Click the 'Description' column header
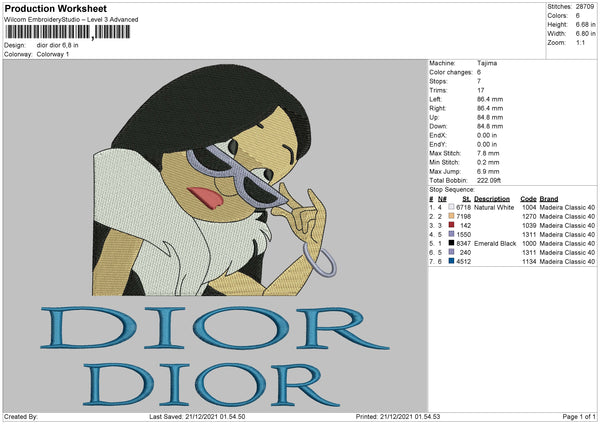Image resolution: width=600 pixels, height=424 pixels. (x=492, y=199)
